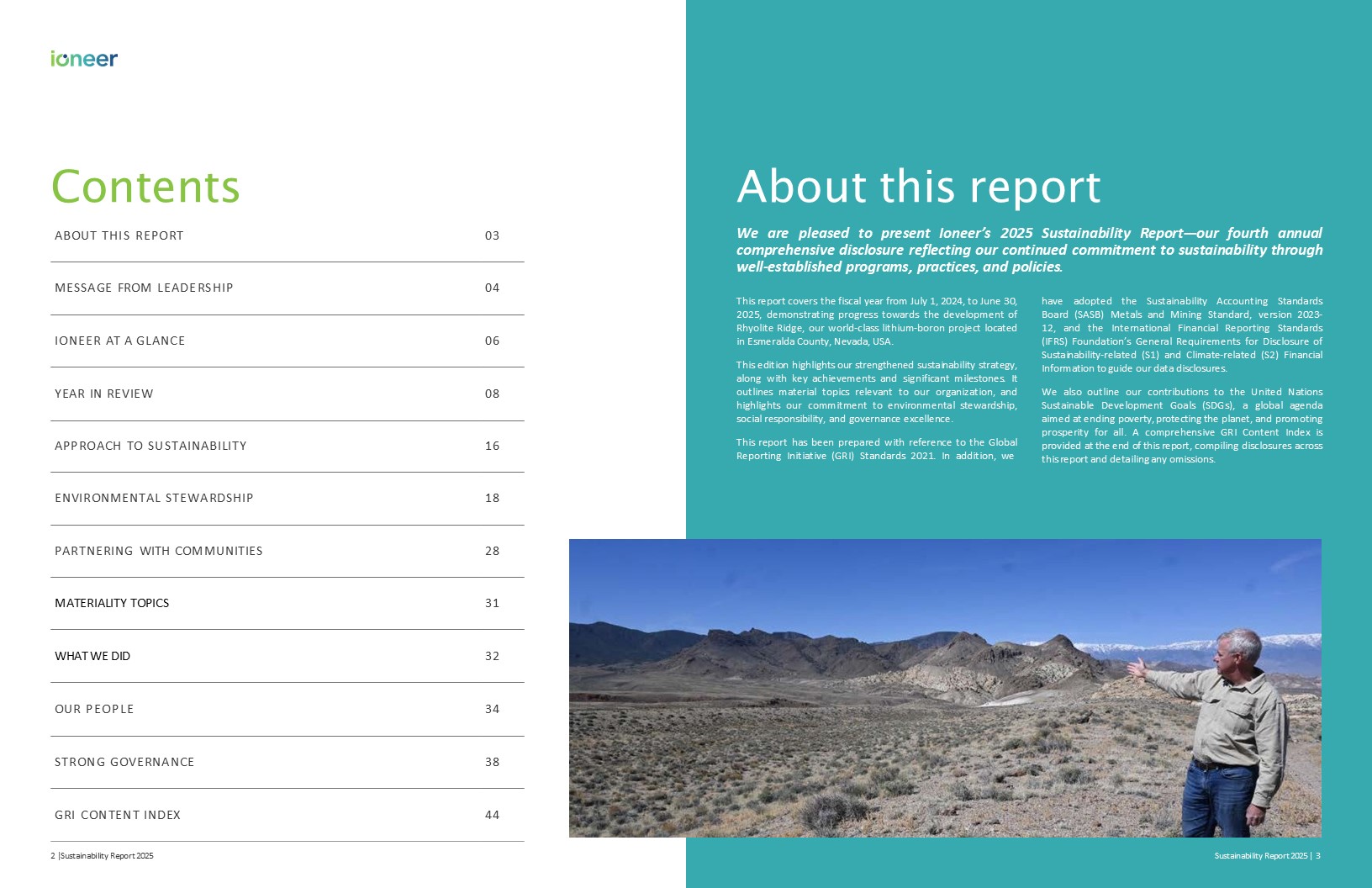1372x888 pixels.
Task: Jump to Approach To Sustainability
Action: point(150,446)
